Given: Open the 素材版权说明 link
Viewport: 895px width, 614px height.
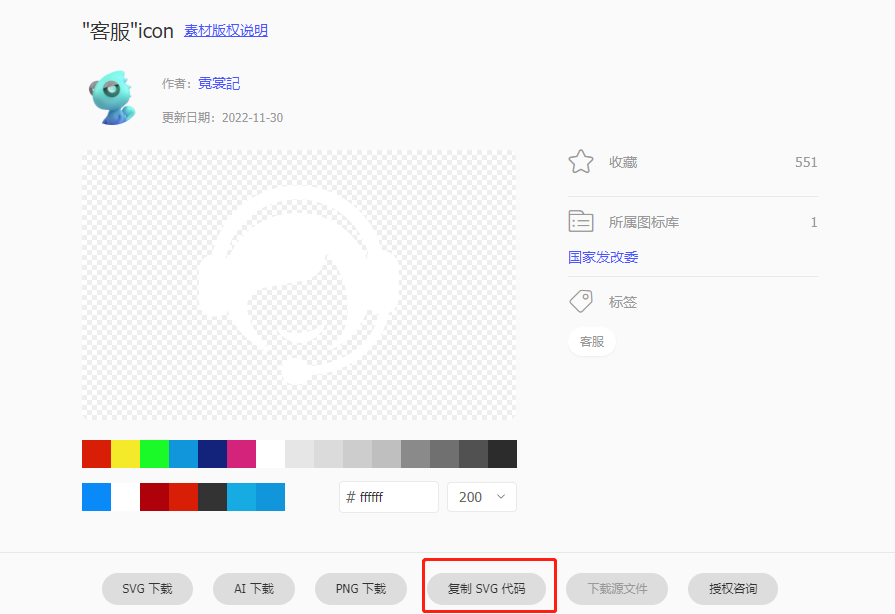Looking at the screenshot, I should coord(226,30).
